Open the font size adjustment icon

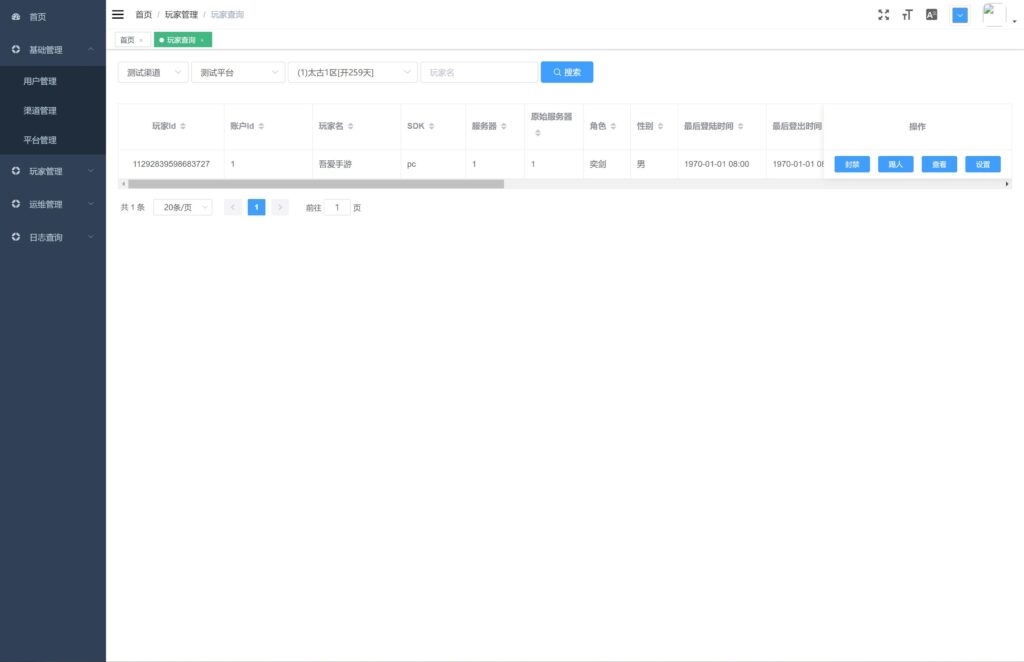(x=906, y=14)
